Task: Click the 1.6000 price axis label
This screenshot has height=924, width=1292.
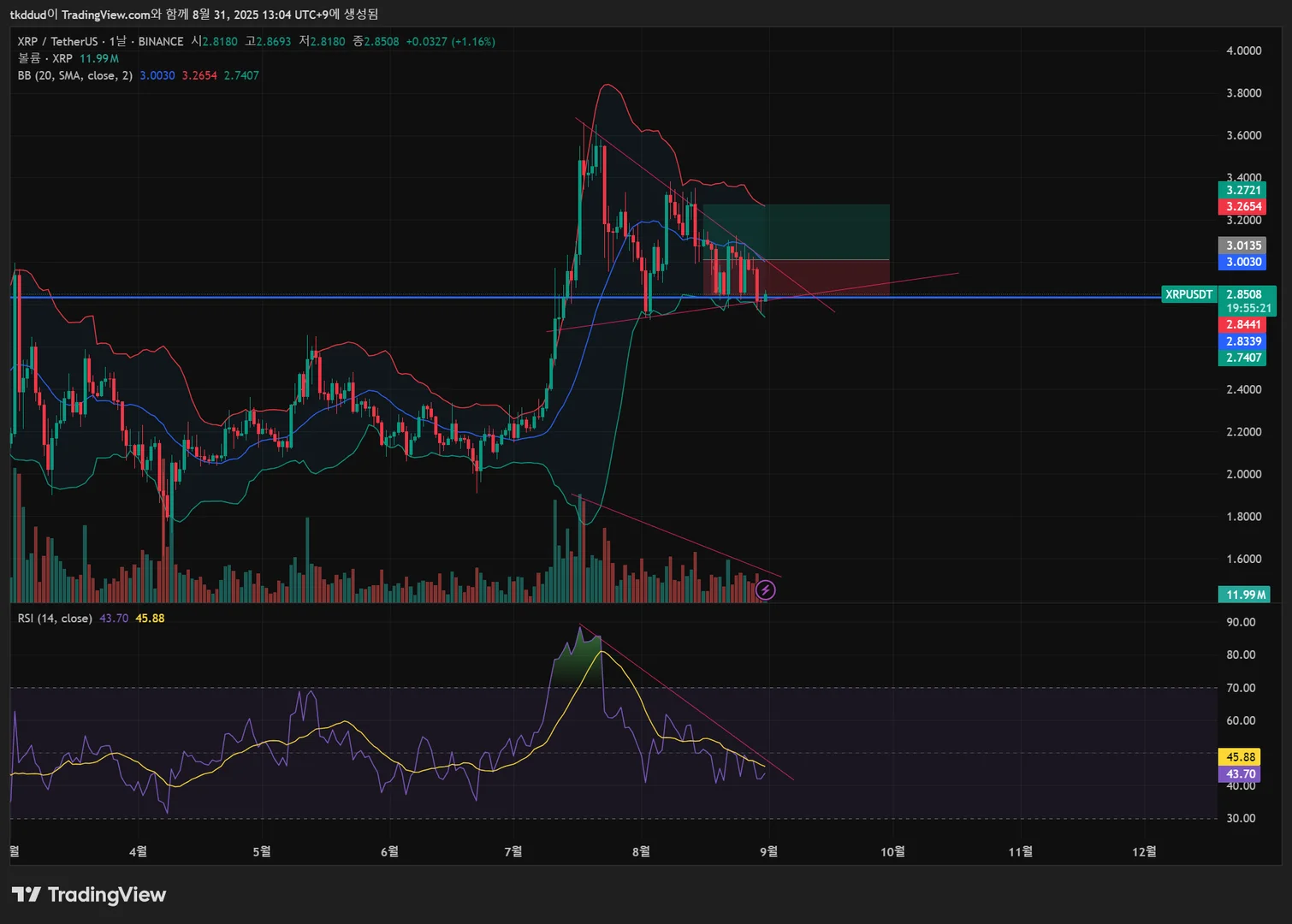Action: coord(1243,559)
